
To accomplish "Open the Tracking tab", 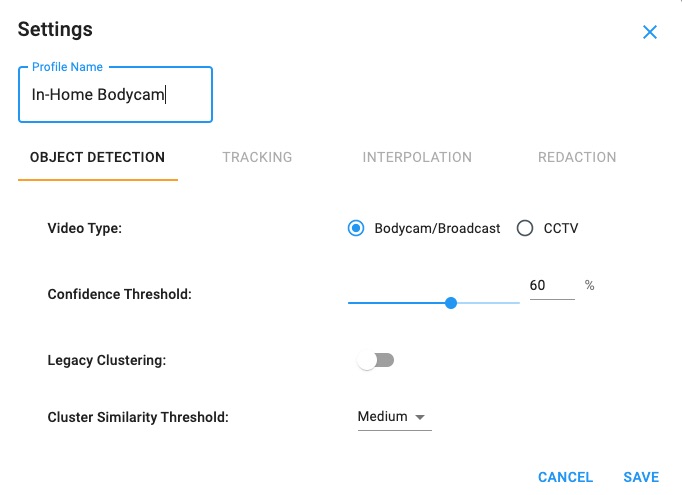I will (x=257, y=157).
